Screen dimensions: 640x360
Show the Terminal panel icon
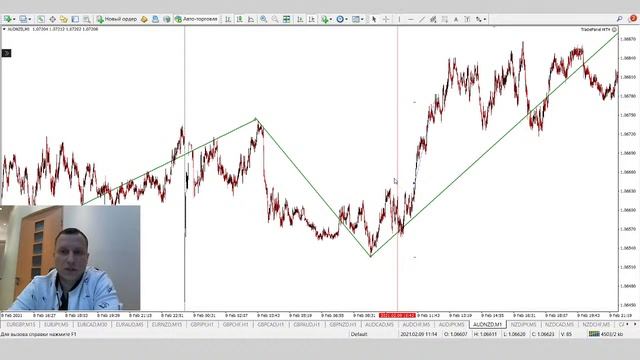click(75, 19)
